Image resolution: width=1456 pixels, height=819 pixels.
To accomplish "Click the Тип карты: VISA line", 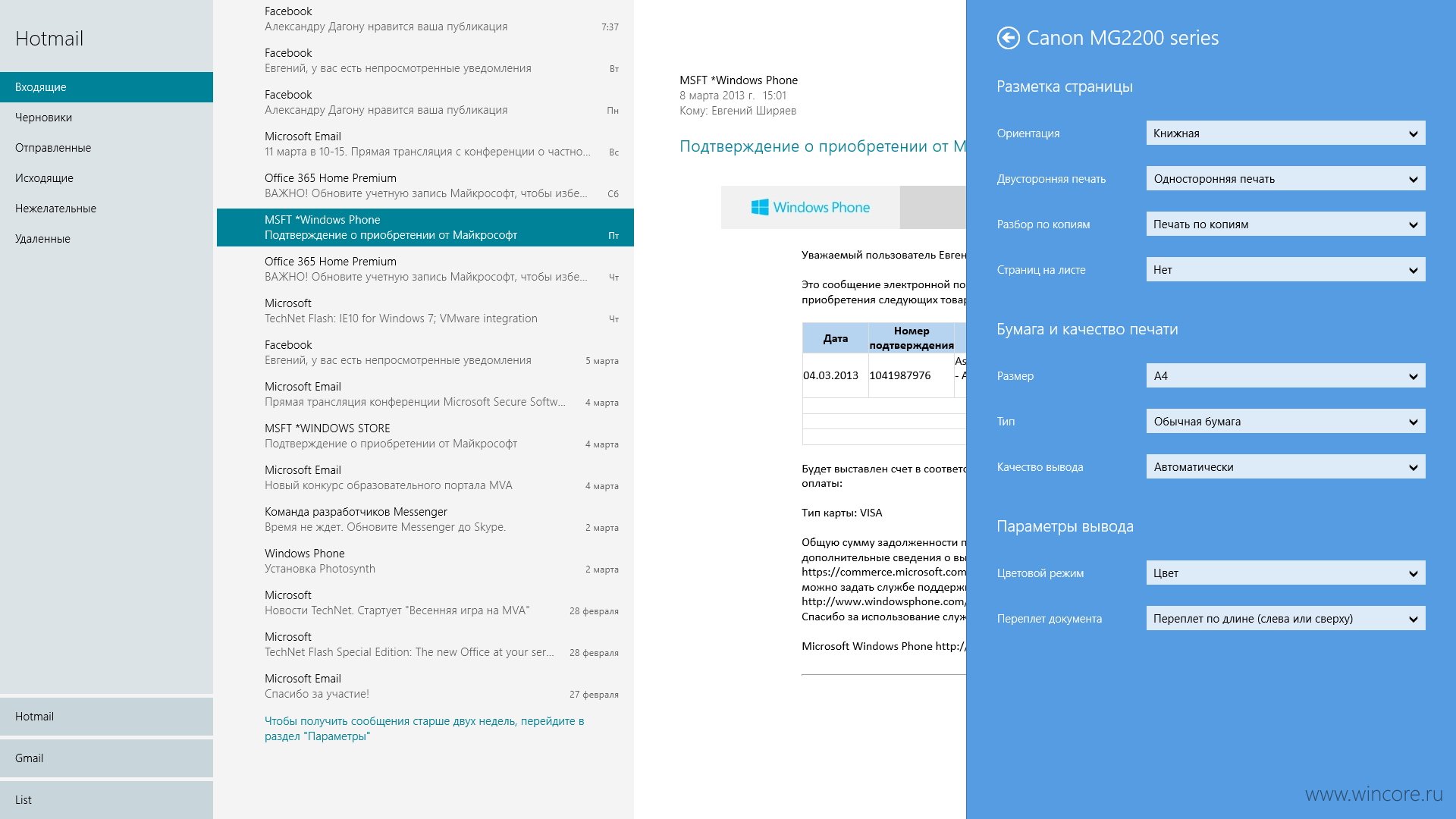I will [842, 513].
